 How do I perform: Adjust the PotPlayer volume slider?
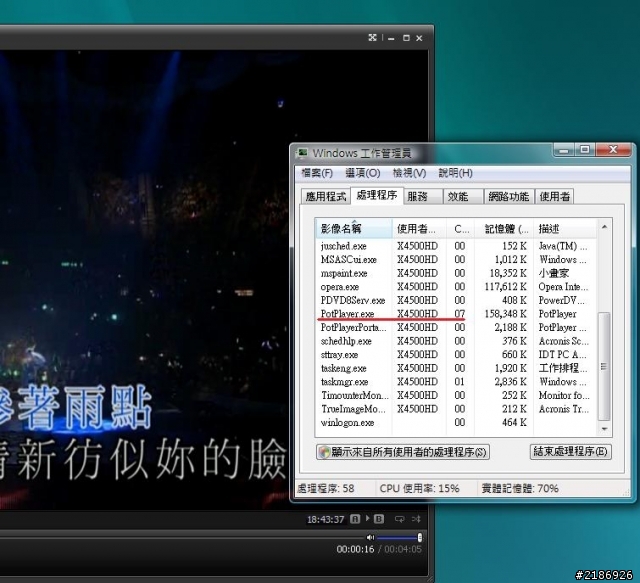(x=398, y=537)
